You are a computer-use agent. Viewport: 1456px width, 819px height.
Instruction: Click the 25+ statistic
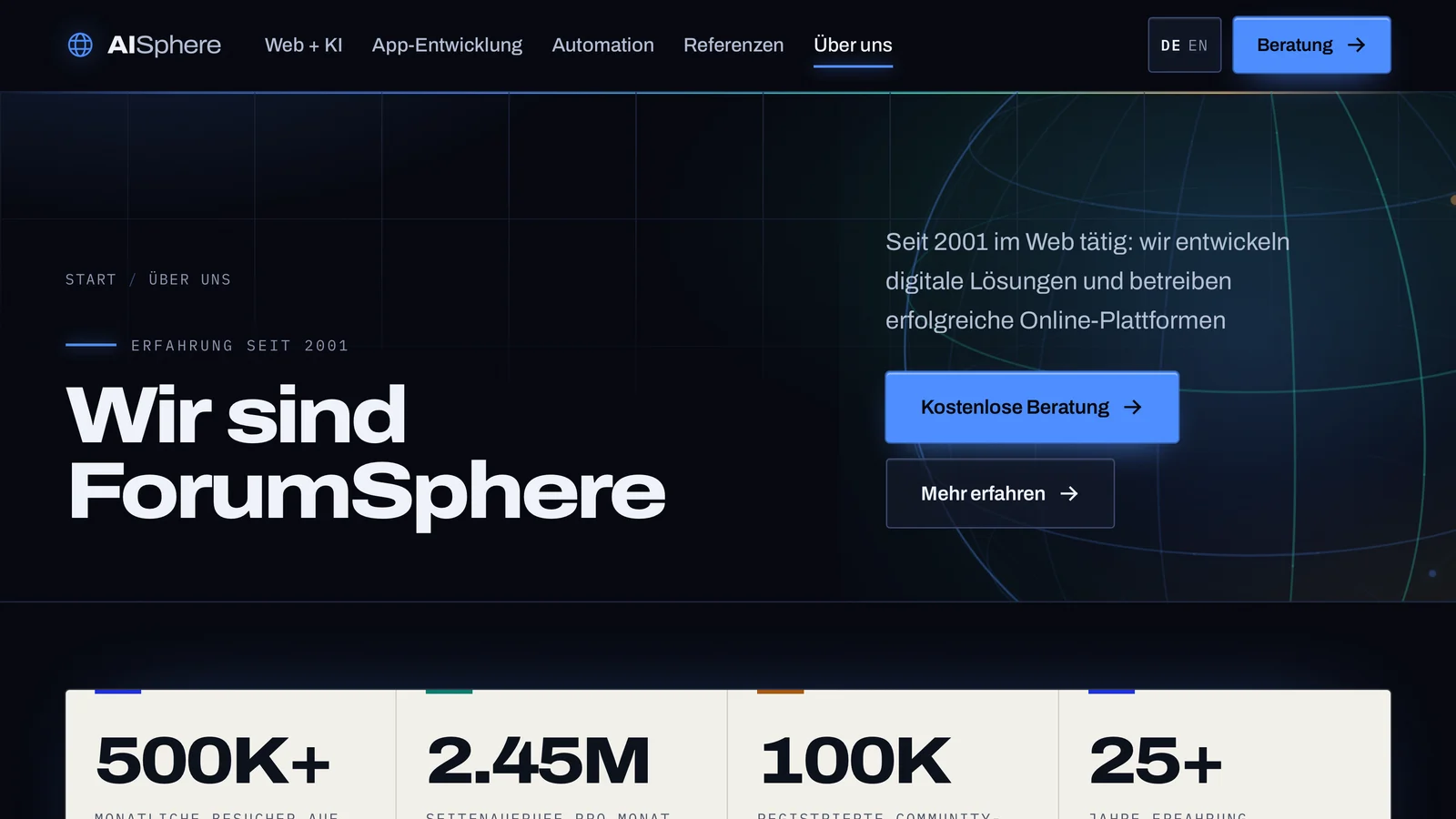[x=1156, y=761]
